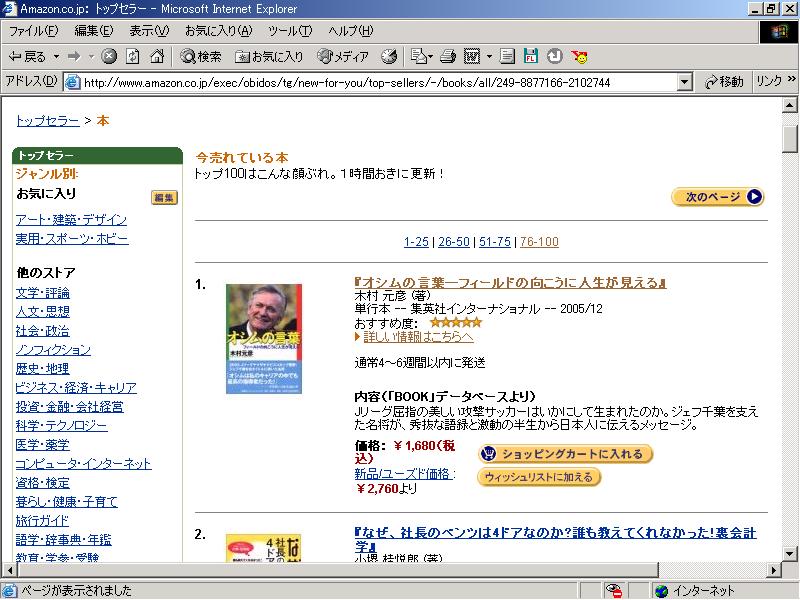Open the ノンフィクション store link
The width and height of the screenshot is (800, 600).
(x=53, y=350)
